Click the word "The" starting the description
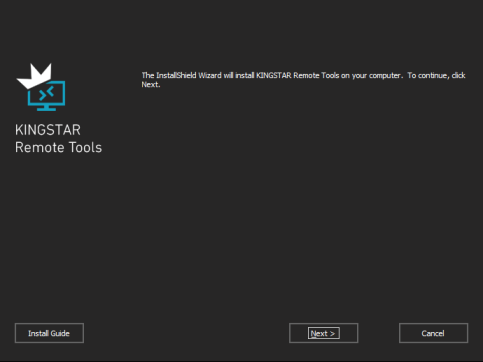Screen dimensions: 483x362 148,75
